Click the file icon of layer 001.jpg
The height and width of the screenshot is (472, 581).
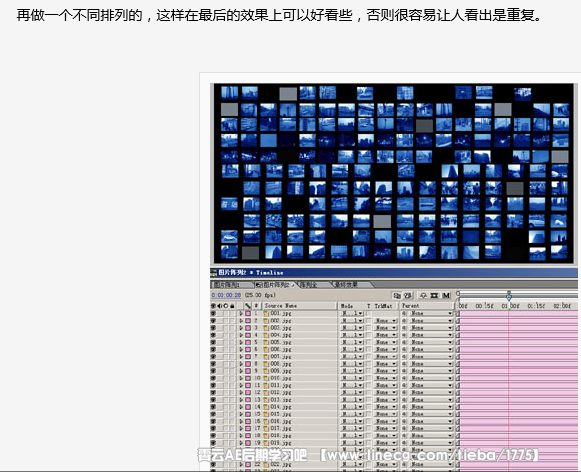coord(266,313)
